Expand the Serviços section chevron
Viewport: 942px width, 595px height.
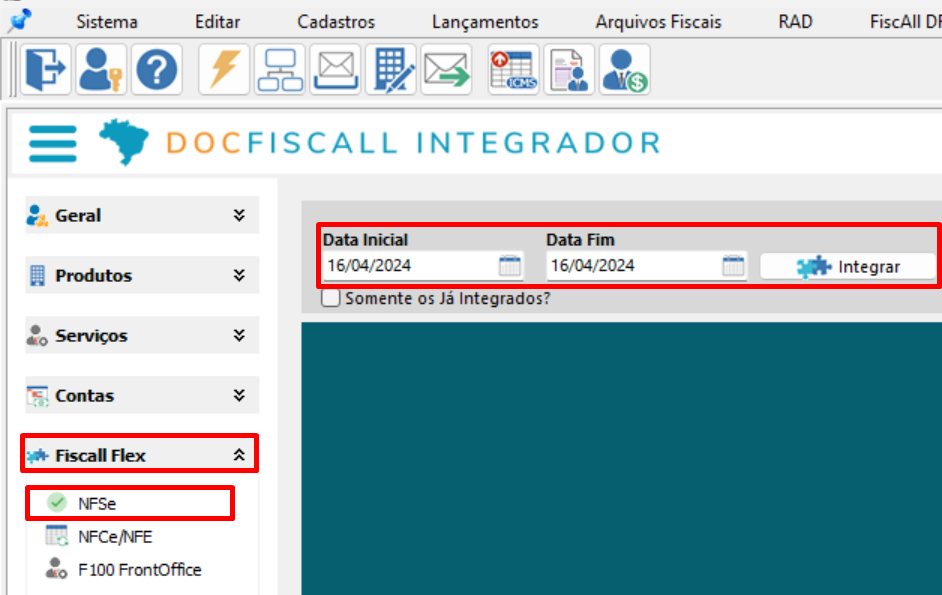click(239, 335)
